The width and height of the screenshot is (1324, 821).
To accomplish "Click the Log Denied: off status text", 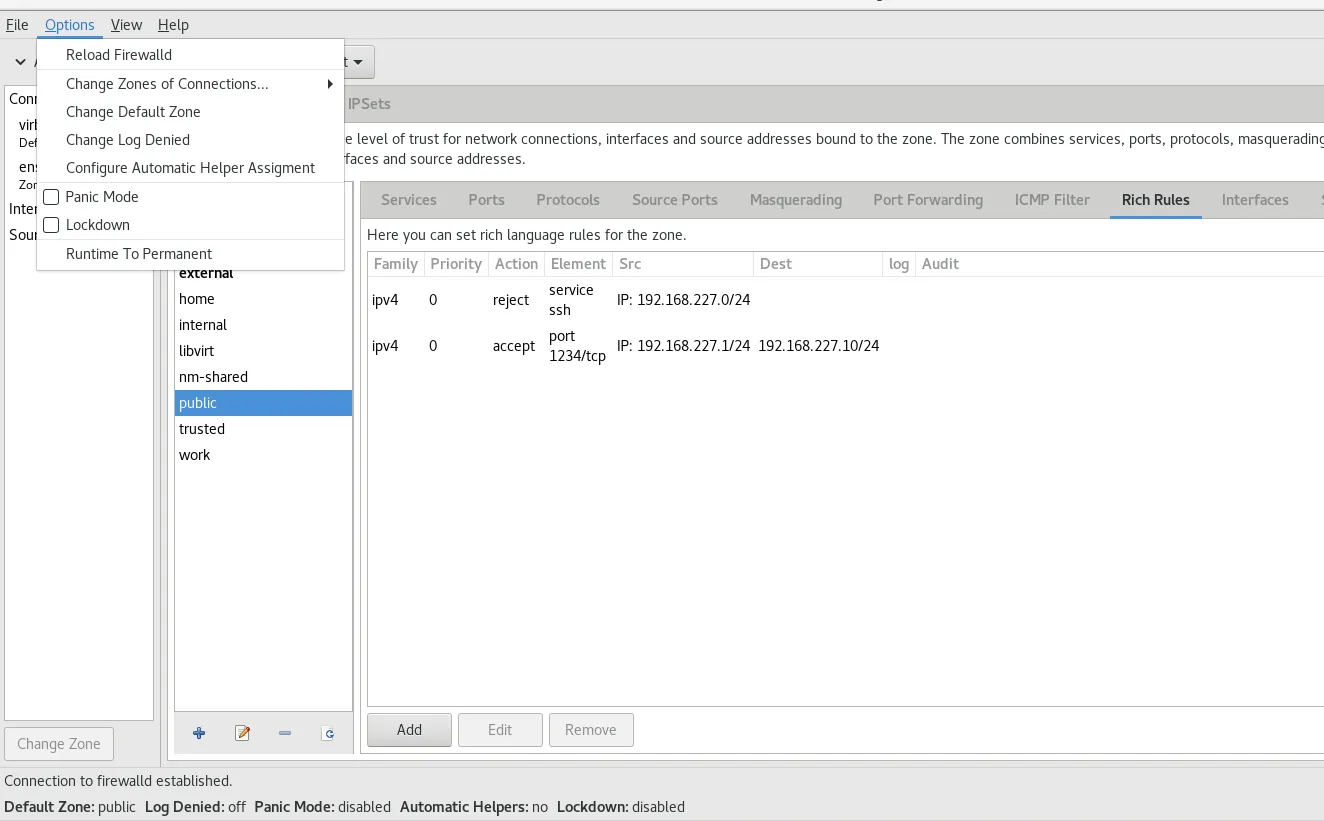I will tap(195, 807).
